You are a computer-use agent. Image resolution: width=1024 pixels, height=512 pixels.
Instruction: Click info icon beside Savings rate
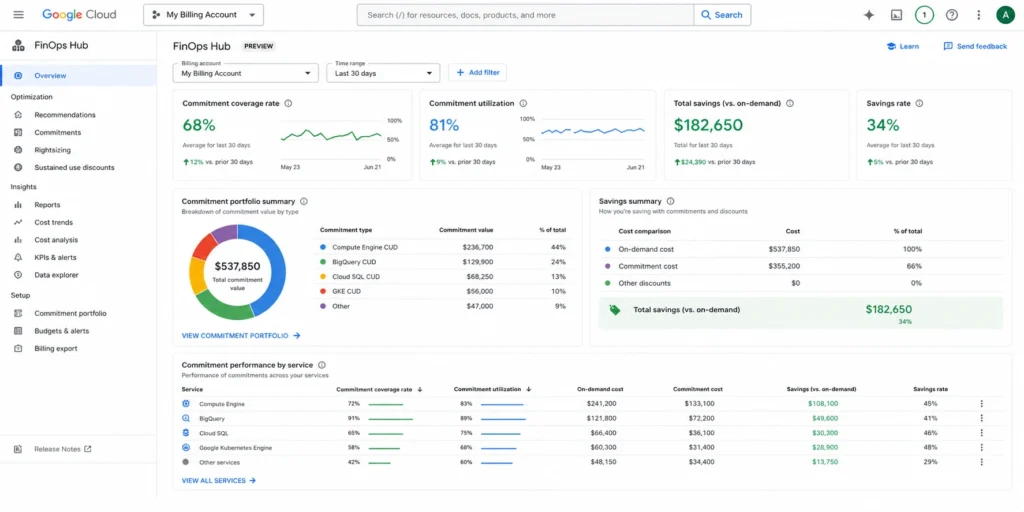pyautogui.click(x=919, y=103)
